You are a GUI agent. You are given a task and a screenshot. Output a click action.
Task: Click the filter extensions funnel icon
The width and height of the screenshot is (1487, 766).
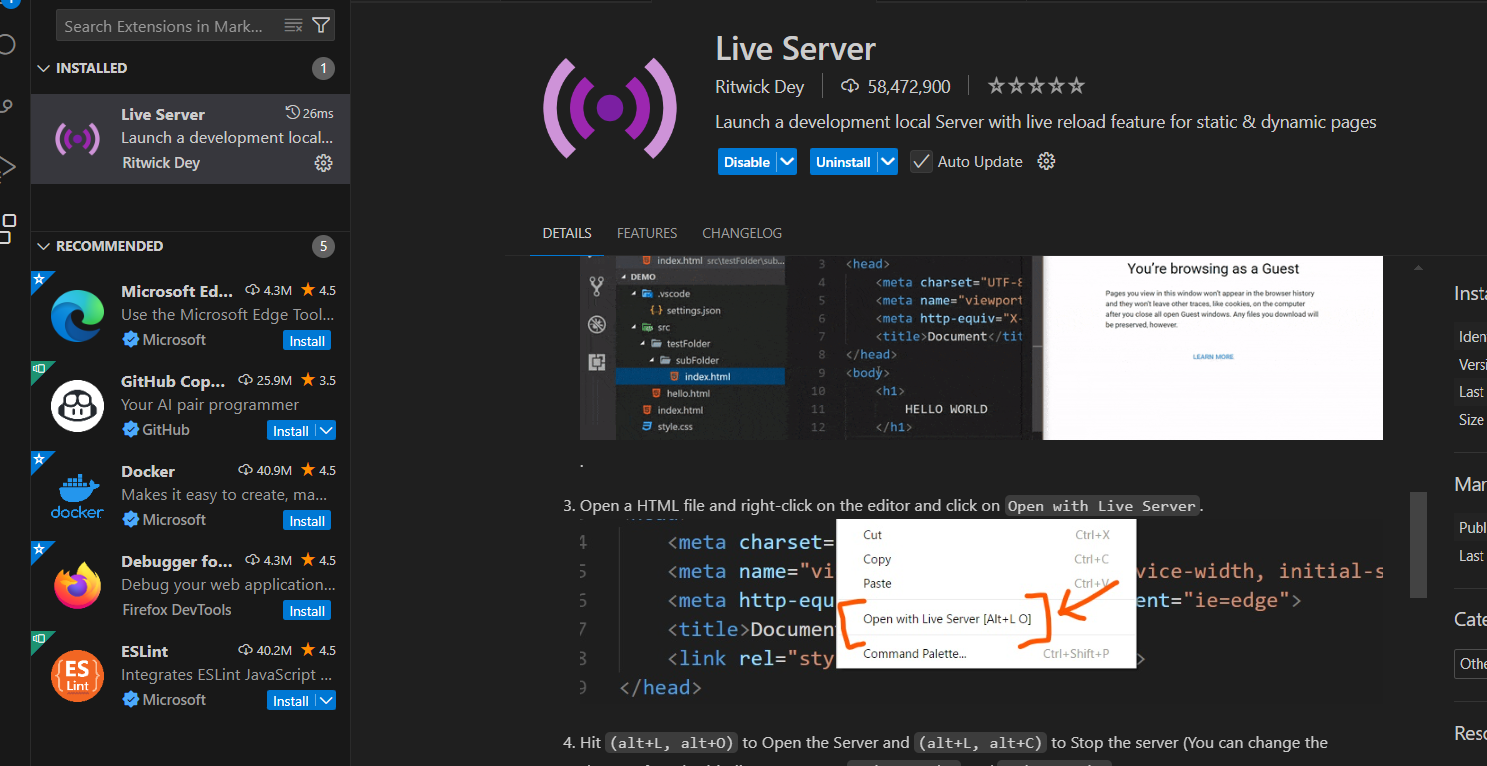pos(320,26)
